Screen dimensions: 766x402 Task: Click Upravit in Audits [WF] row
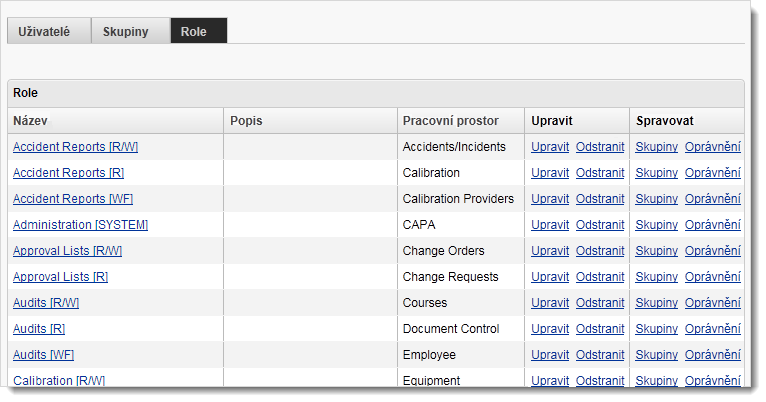(x=549, y=355)
